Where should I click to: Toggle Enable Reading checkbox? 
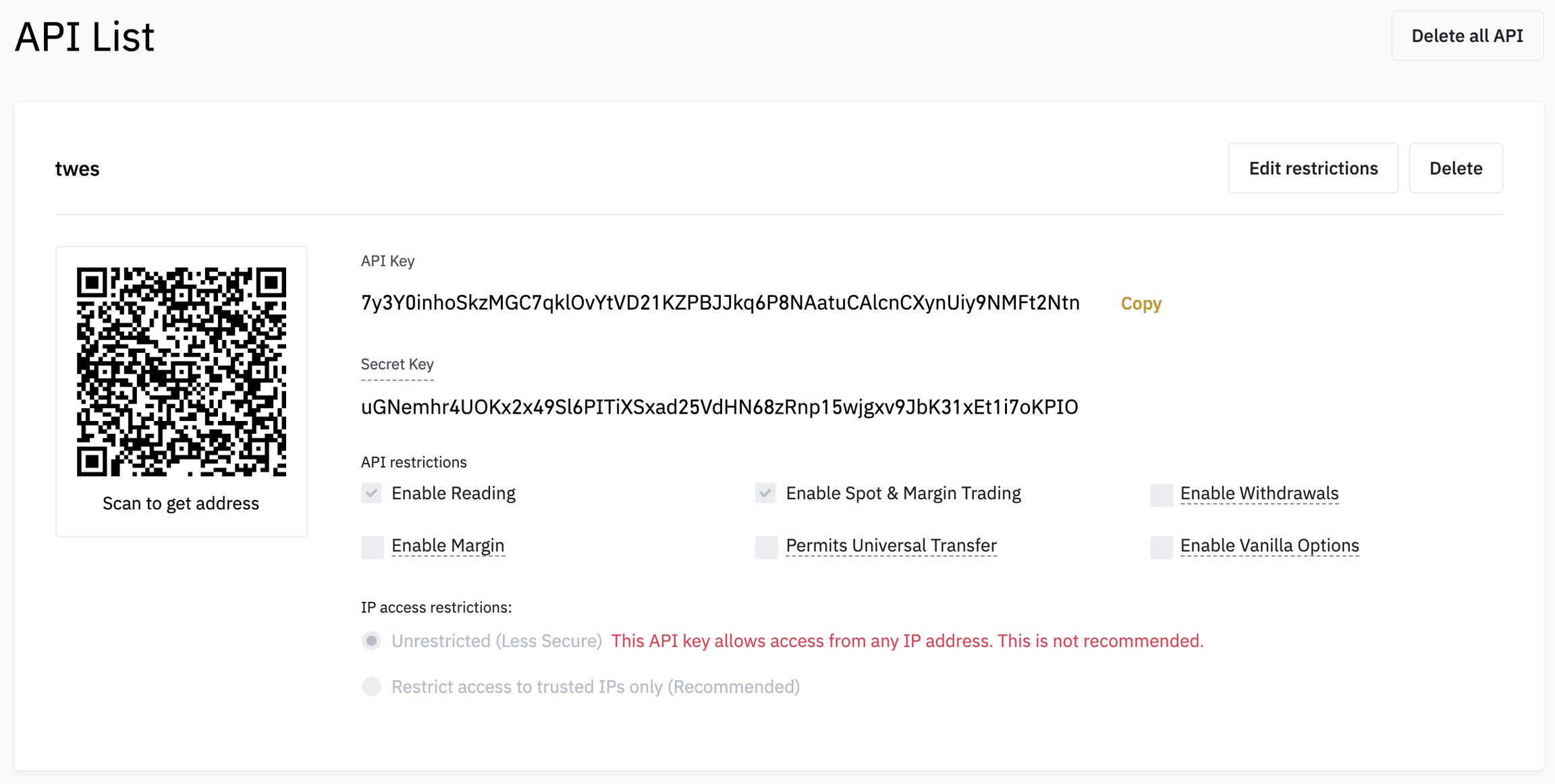pyautogui.click(x=372, y=493)
